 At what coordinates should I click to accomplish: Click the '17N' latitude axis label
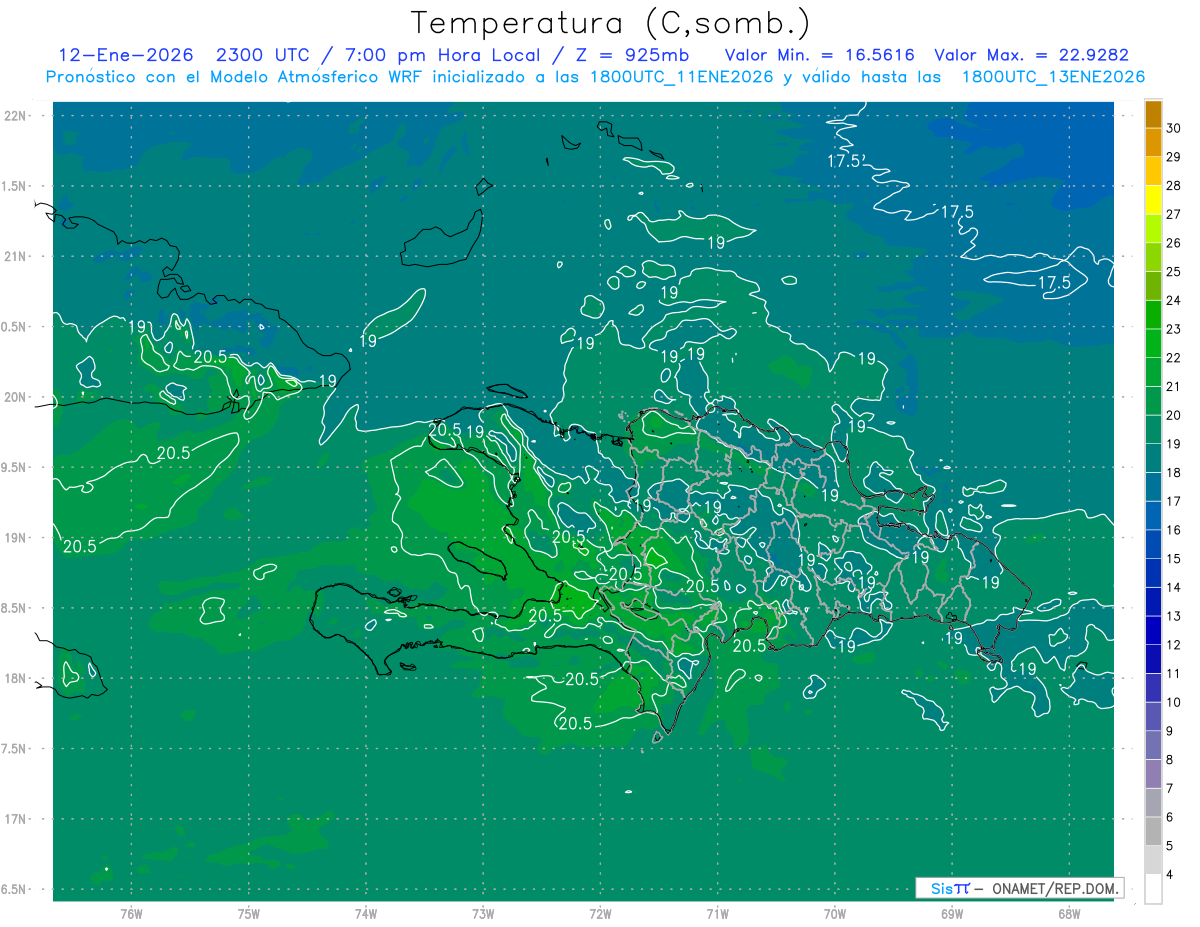pos(15,819)
